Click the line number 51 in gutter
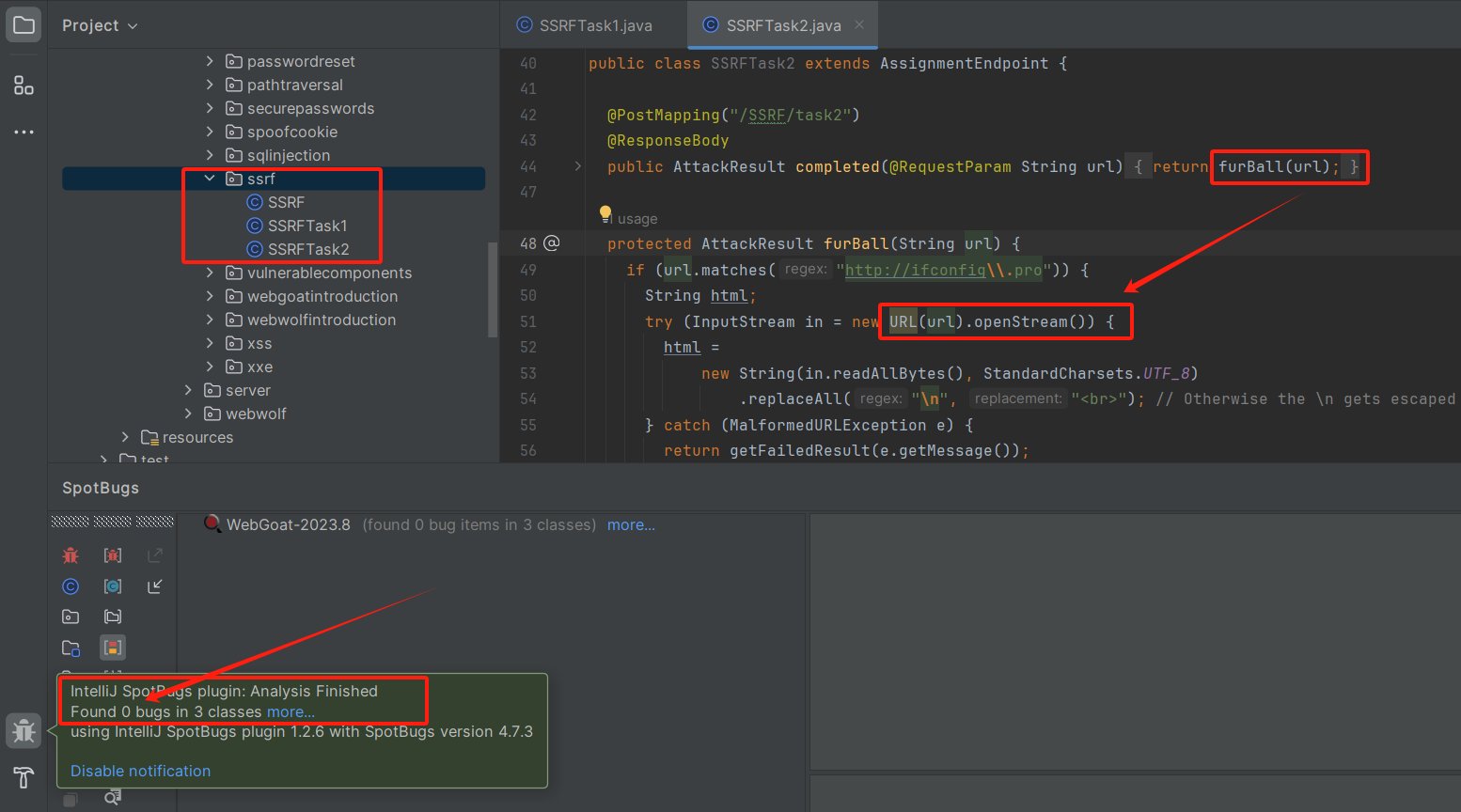This screenshot has width=1461, height=812. click(528, 321)
